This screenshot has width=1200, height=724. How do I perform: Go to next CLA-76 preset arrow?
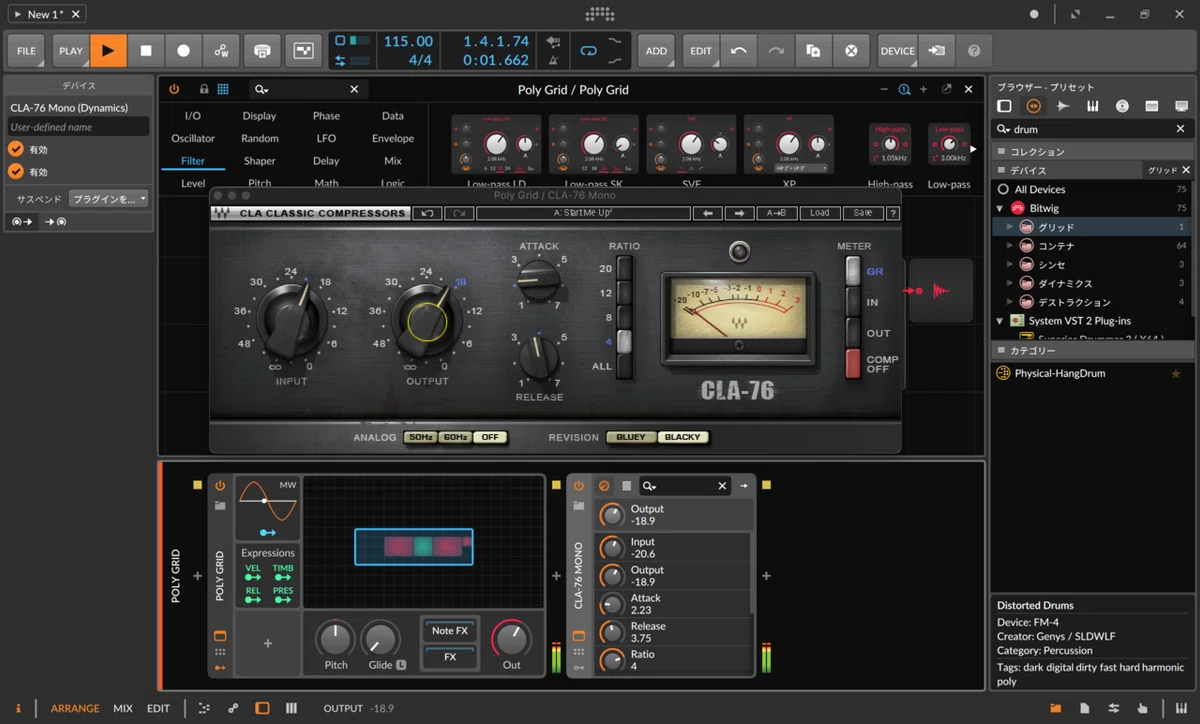tap(739, 213)
